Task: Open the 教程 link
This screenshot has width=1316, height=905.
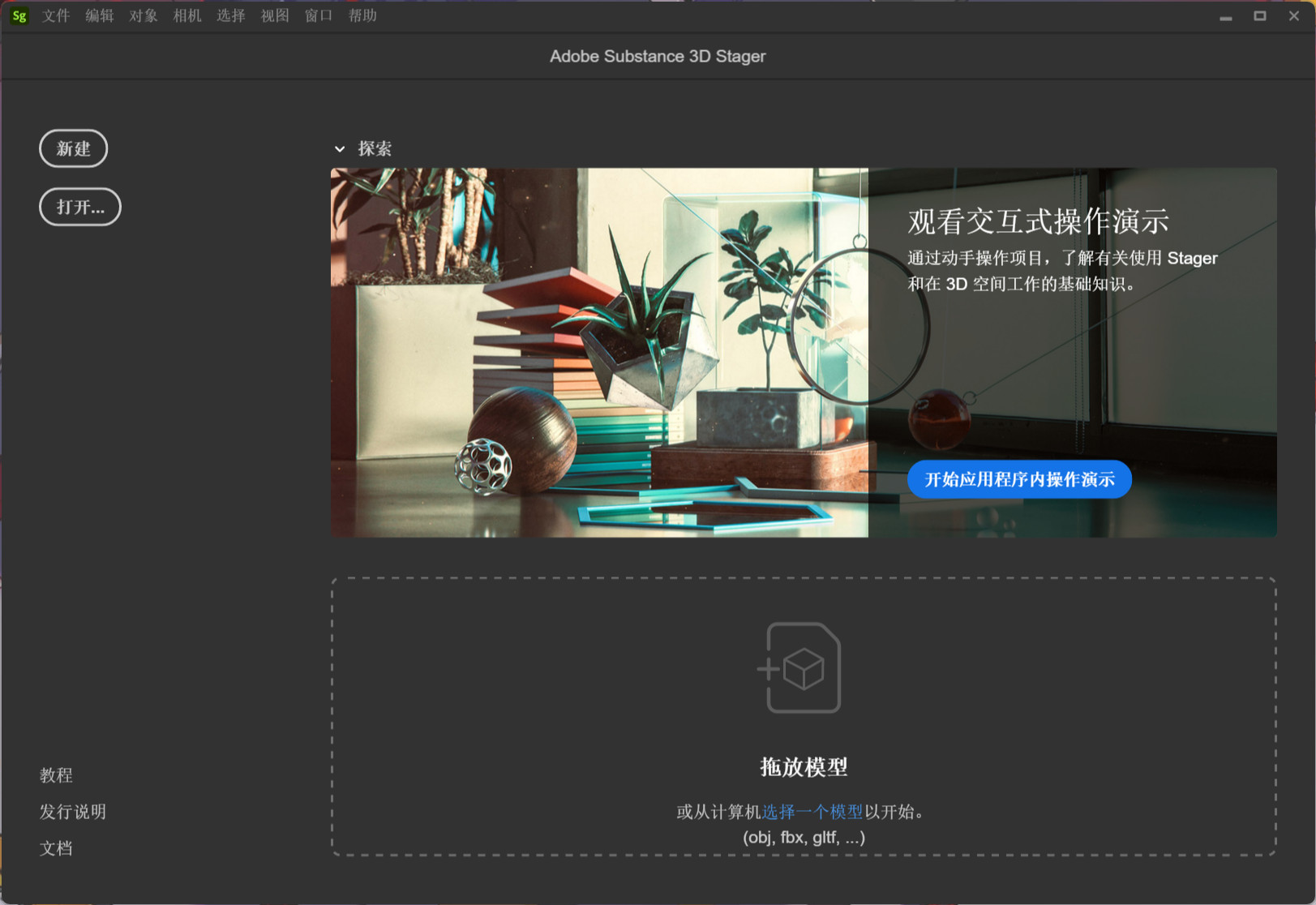Action: tap(56, 775)
